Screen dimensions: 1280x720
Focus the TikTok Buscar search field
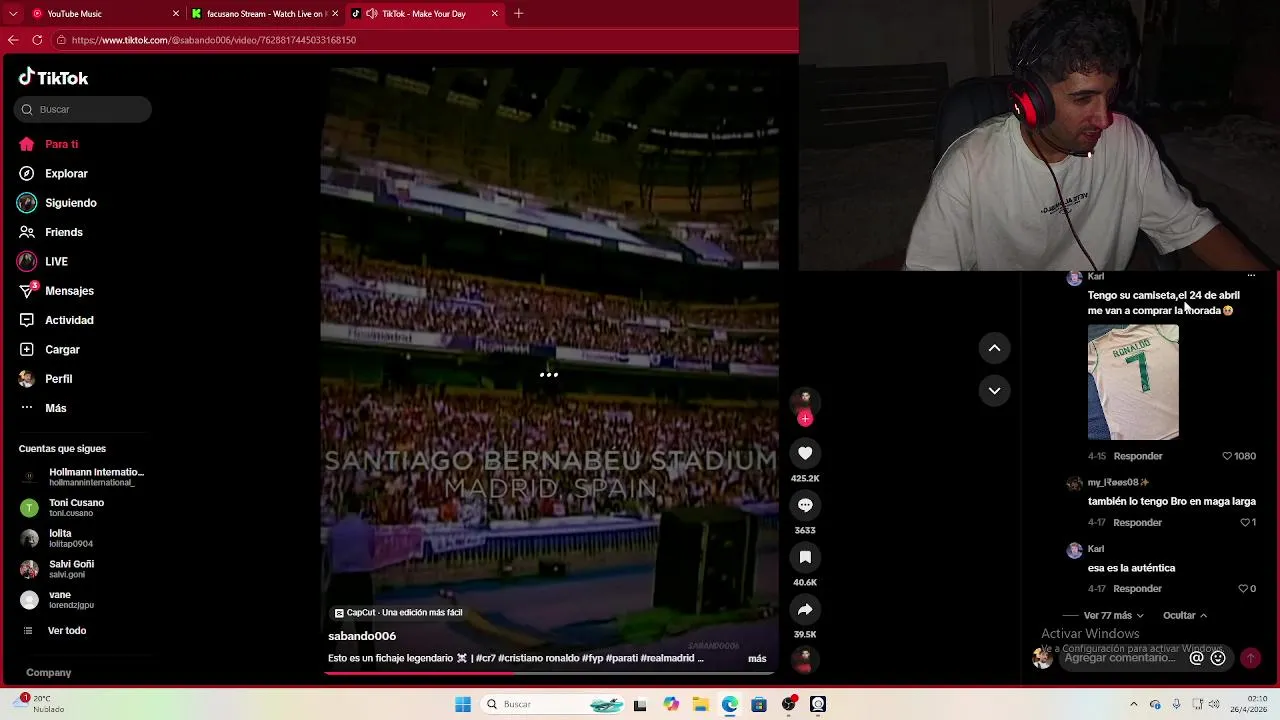(x=84, y=109)
